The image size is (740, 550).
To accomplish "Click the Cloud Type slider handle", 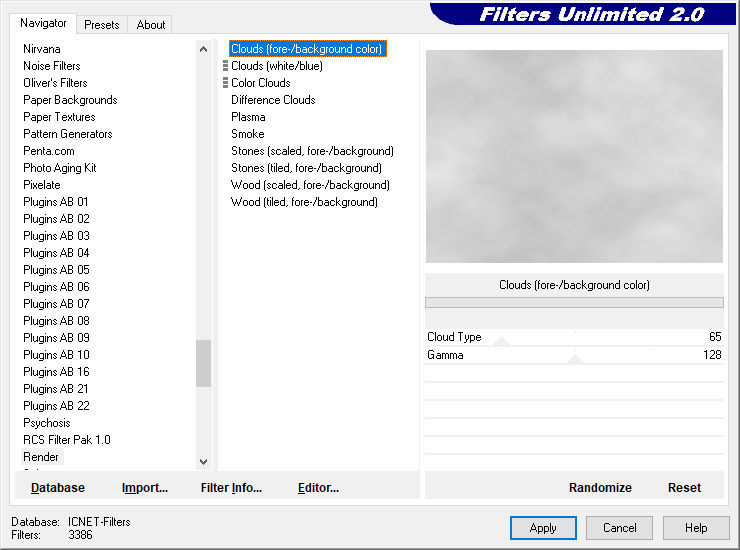I will click(x=501, y=341).
